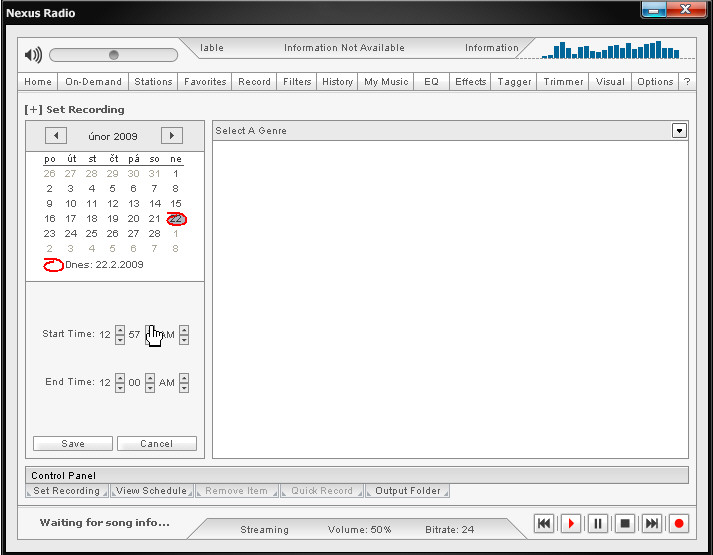Image resolution: width=713 pixels, height=555 pixels.
Task: Mute audio with the speaker icon
Action: (x=33, y=55)
